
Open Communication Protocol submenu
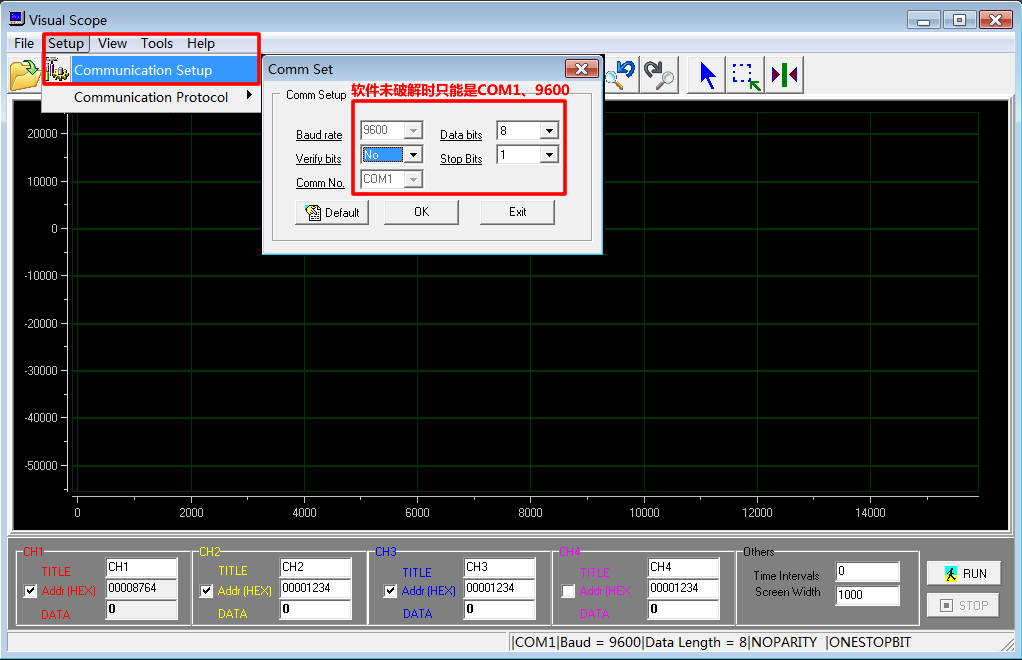click(150, 97)
